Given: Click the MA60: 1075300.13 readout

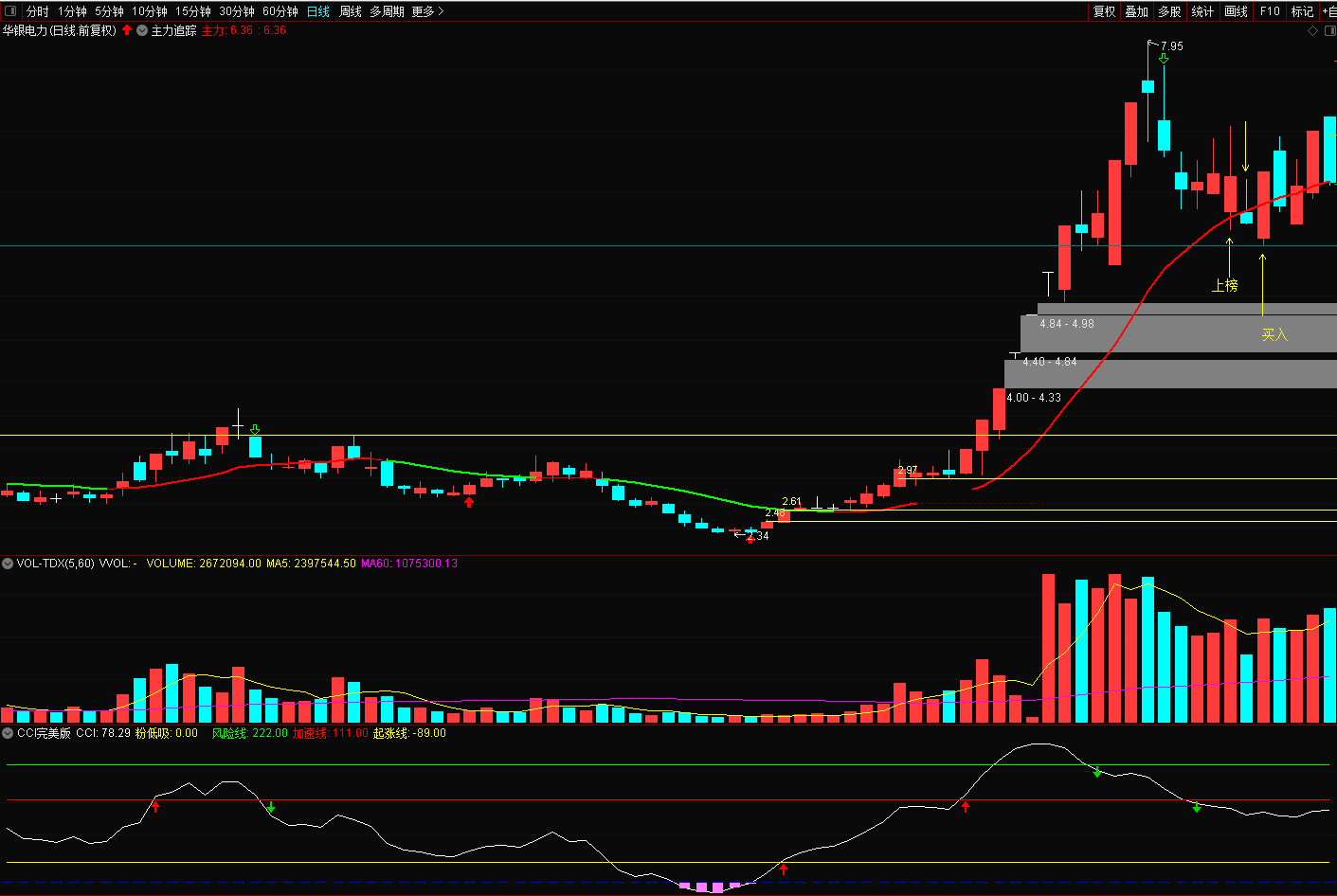Looking at the screenshot, I should point(409,563).
